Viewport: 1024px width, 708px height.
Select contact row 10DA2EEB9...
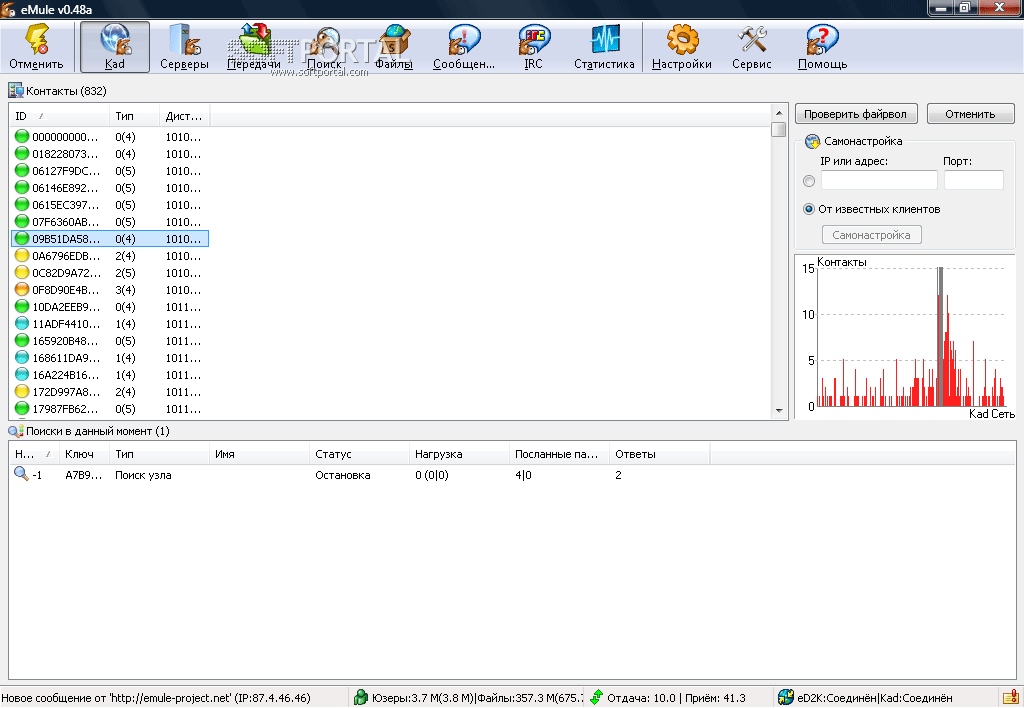click(110, 306)
